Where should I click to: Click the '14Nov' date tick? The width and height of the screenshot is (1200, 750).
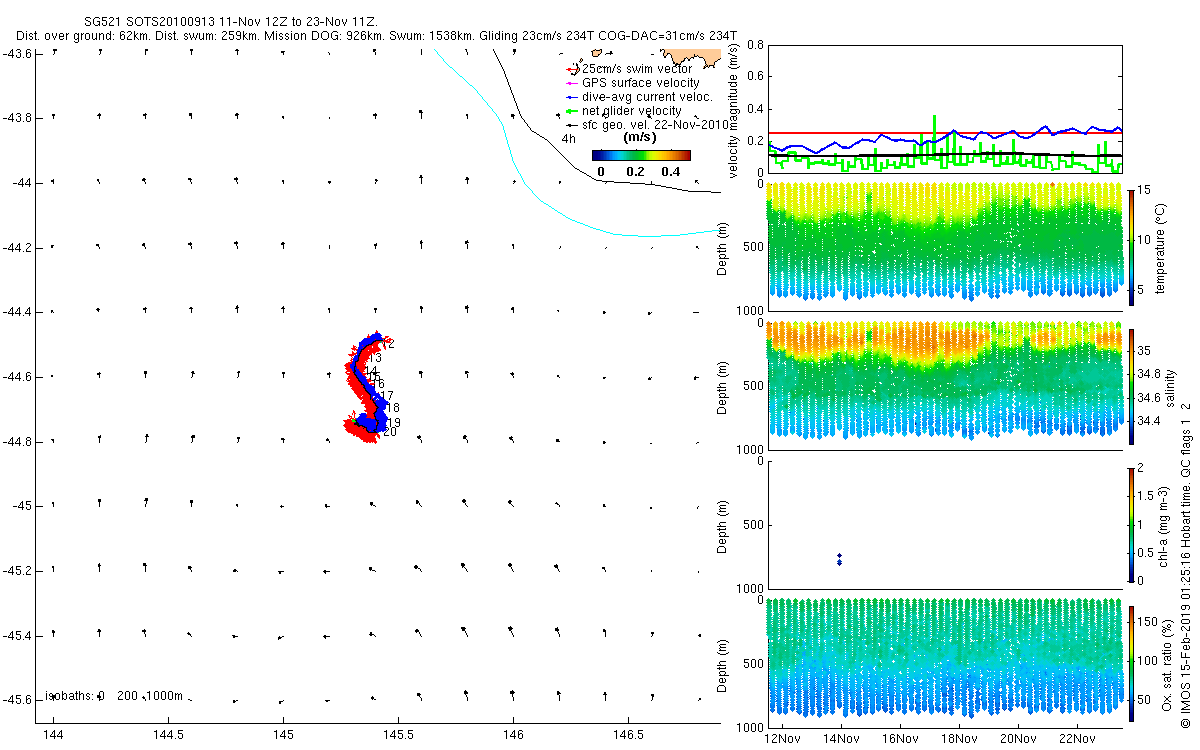click(841, 739)
